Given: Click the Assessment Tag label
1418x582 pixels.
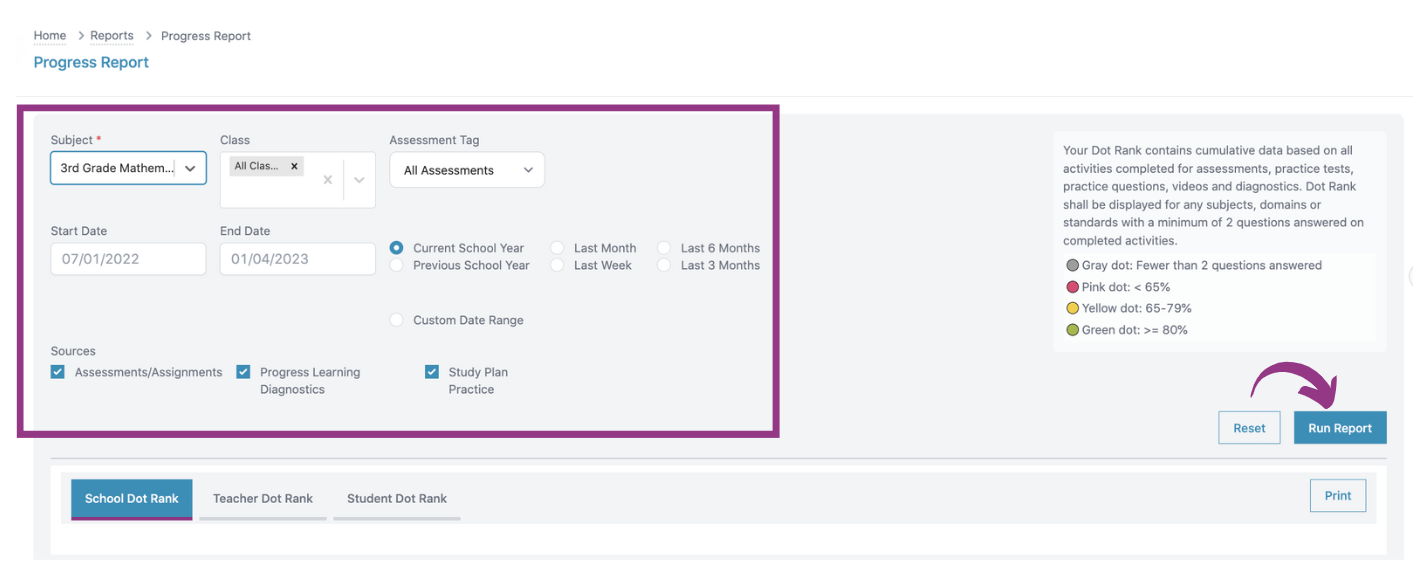Looking at the screenshot, I should (434, 140).
